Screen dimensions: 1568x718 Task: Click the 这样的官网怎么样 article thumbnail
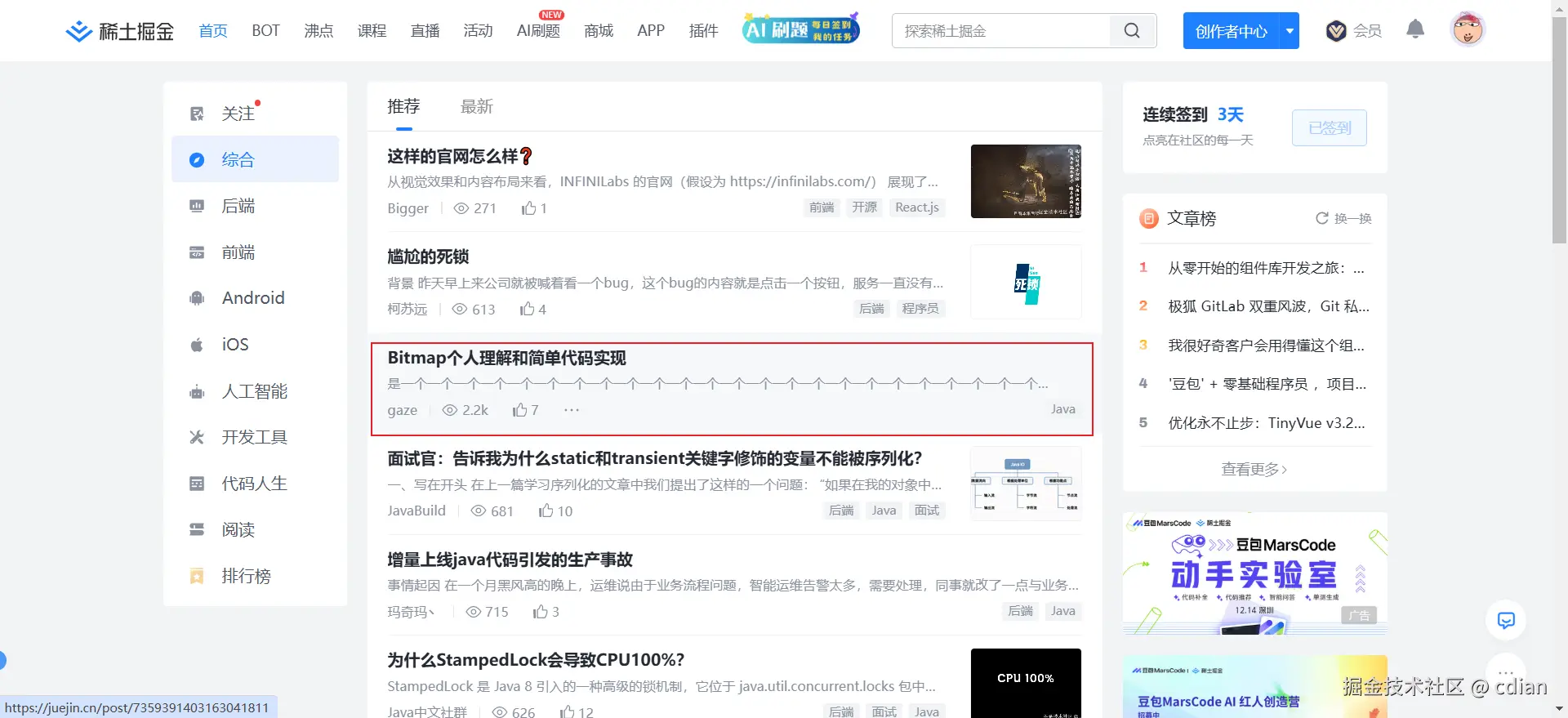click(1026, 181)
